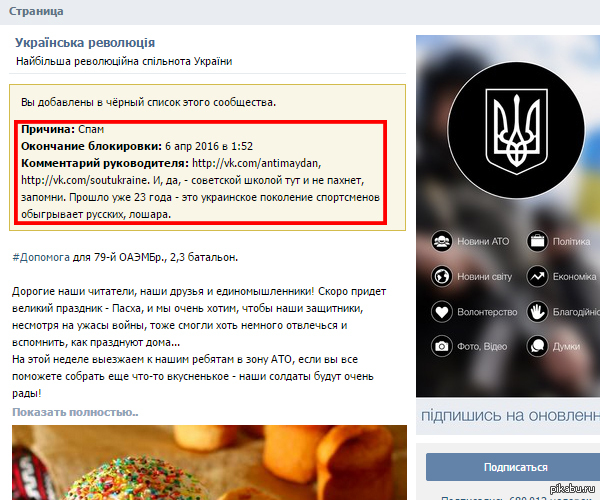Click the Подписаться subscribe button

pos(513,467)
